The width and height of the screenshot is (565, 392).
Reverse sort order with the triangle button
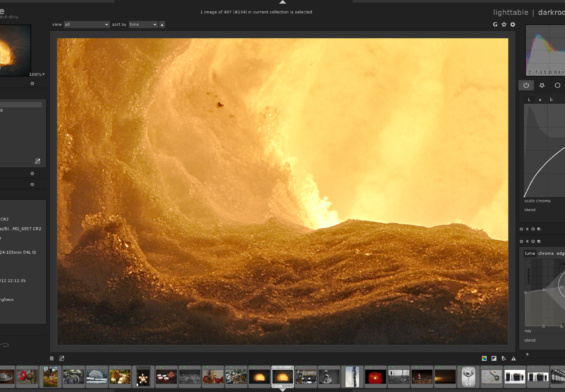point(162,24)
